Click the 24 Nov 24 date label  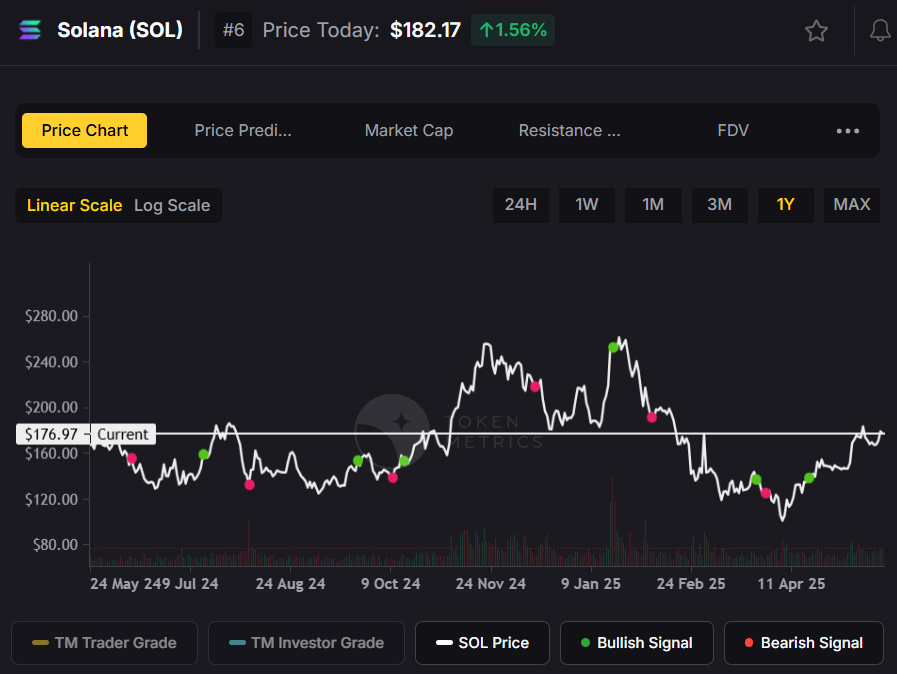pyautogui.click(x=491, y=584)
